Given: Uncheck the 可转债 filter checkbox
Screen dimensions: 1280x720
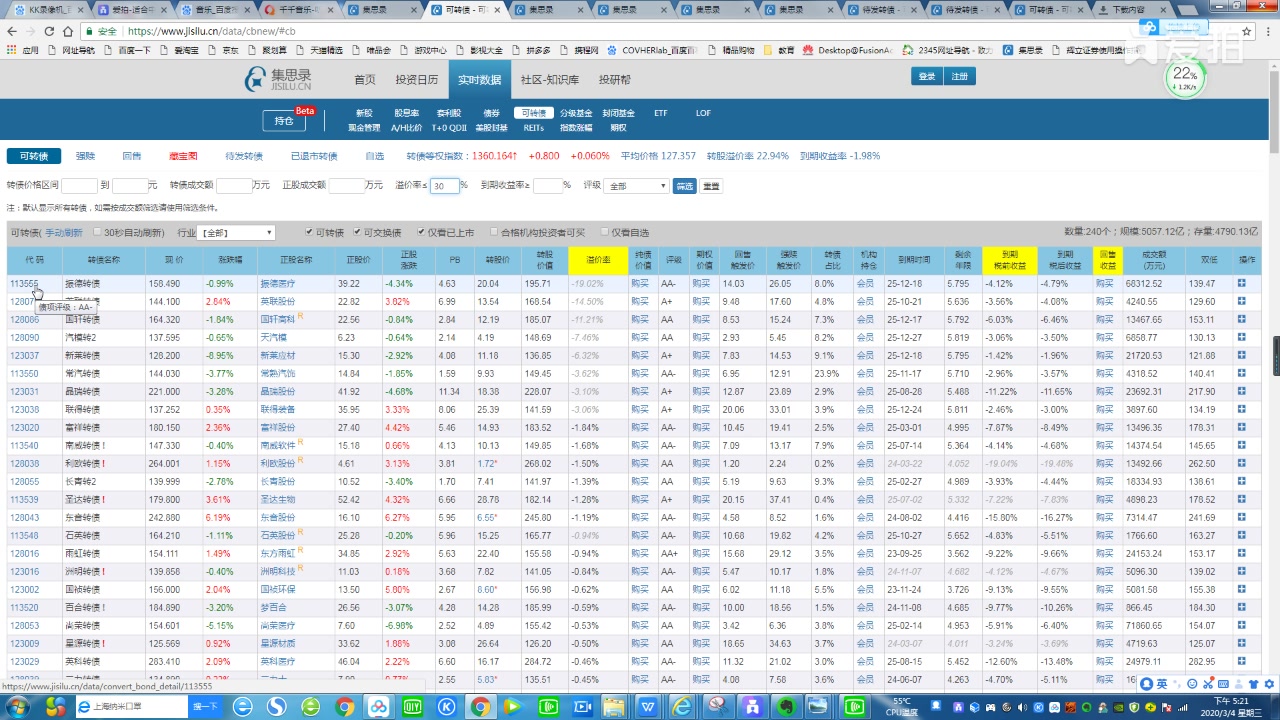Looking at the screenshot, I should pos(309,232).
